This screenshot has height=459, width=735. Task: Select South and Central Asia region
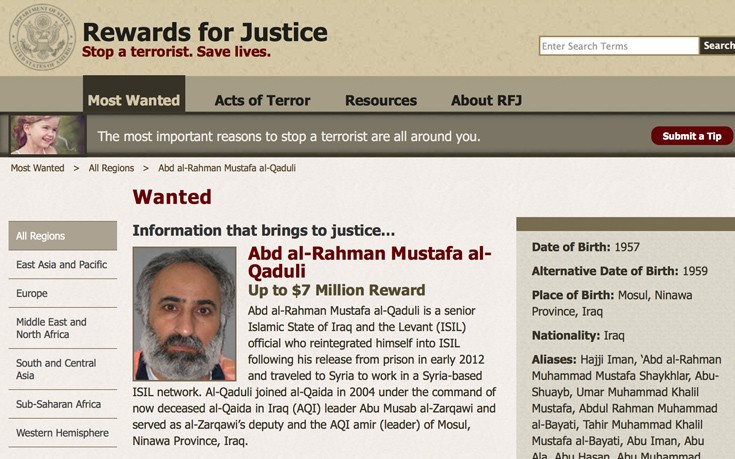[x=62, y=369]
